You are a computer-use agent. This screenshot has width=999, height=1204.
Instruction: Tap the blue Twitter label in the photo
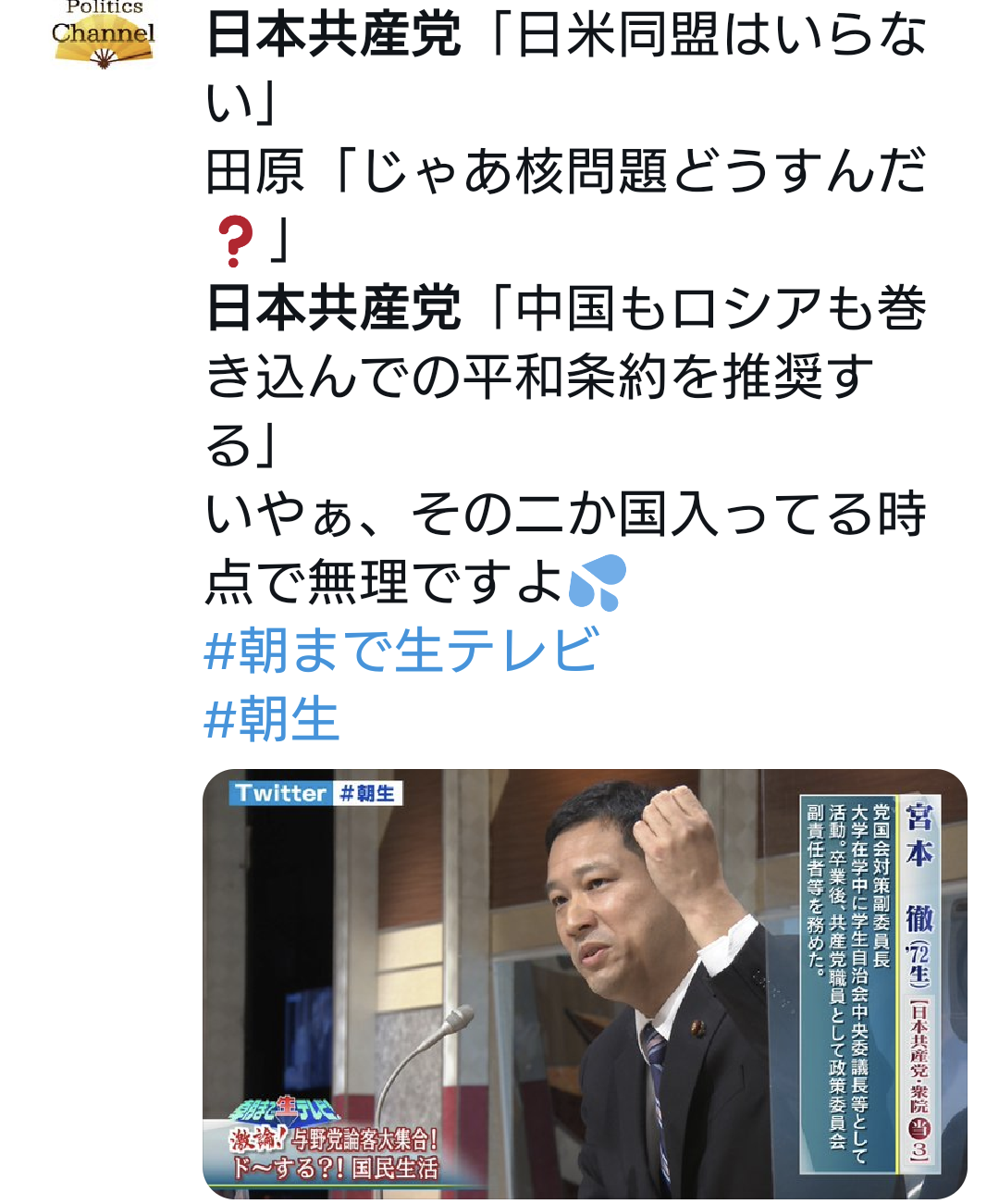tap(280, 793)
